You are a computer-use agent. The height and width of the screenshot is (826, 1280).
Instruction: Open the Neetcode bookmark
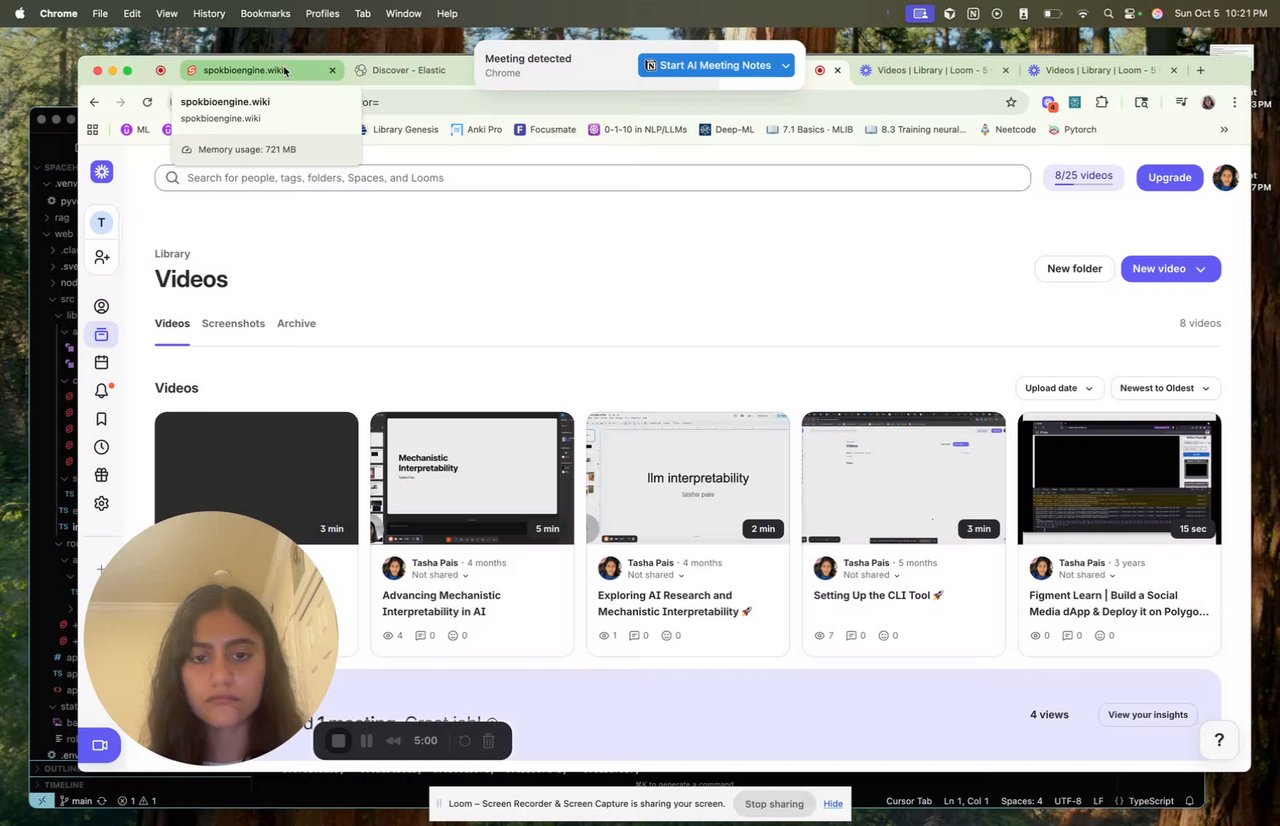pos(1008,130)
